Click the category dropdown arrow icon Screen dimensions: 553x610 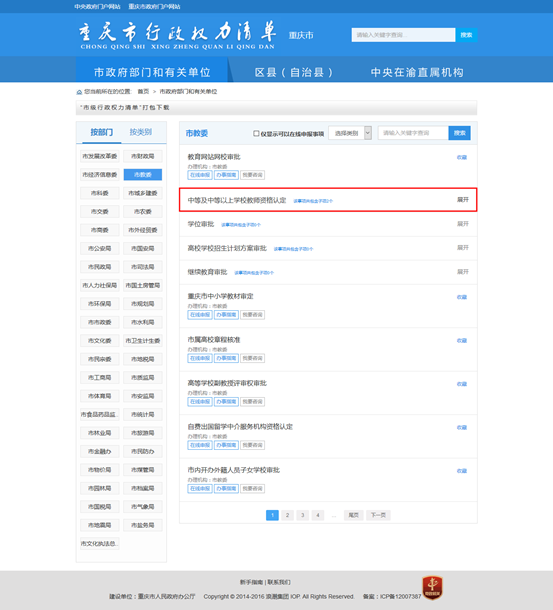pyautogui.click(x=368, y=133)
